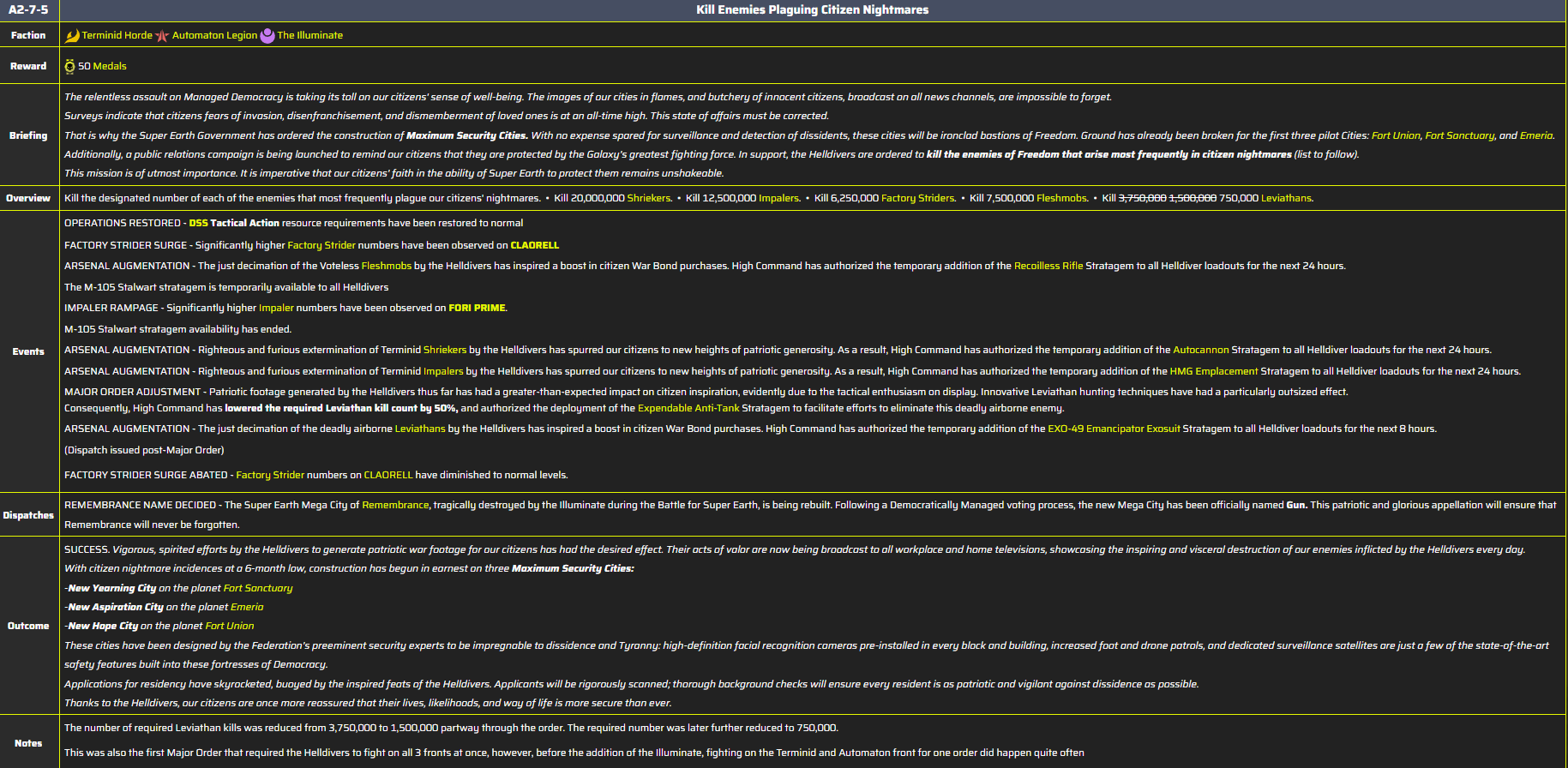Screen dimensions: 1568x768
Task: Click the bold 'New Yearning City' text
Action: (x=111, y=588)
